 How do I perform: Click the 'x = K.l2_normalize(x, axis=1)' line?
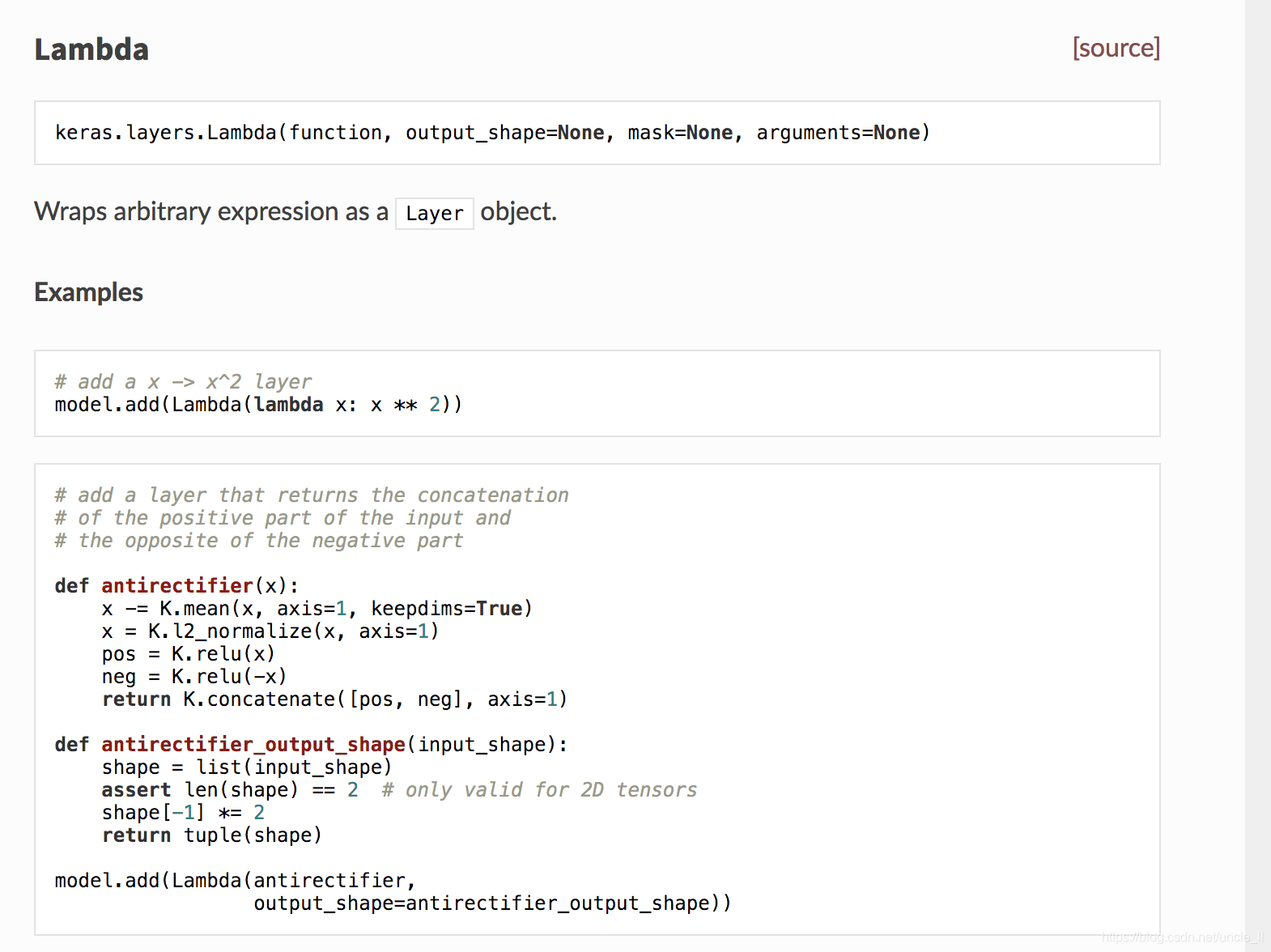[x=270, y=631]
